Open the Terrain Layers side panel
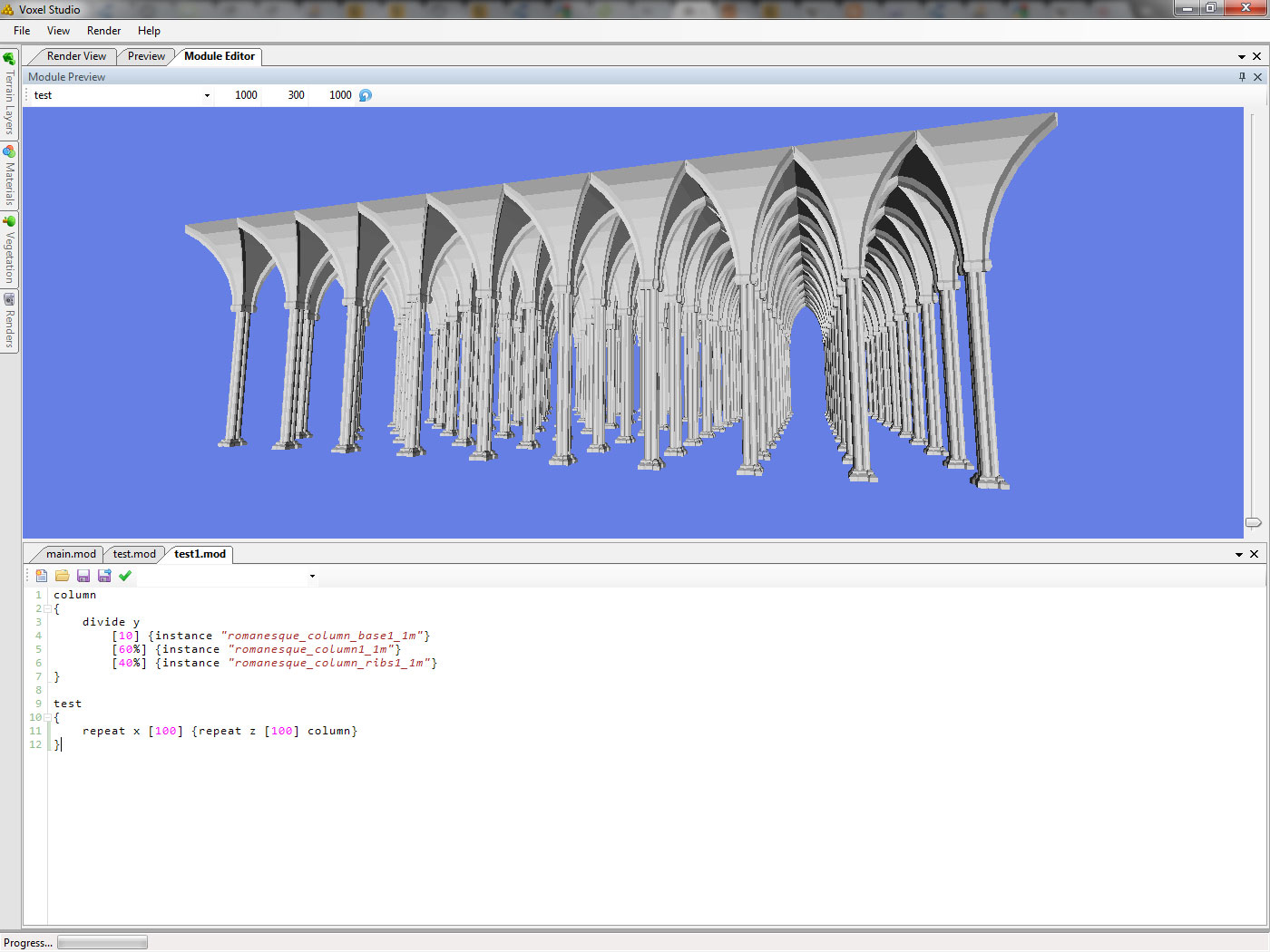The height and width of the screenshot is (952, 1270). tap(9, 93)
